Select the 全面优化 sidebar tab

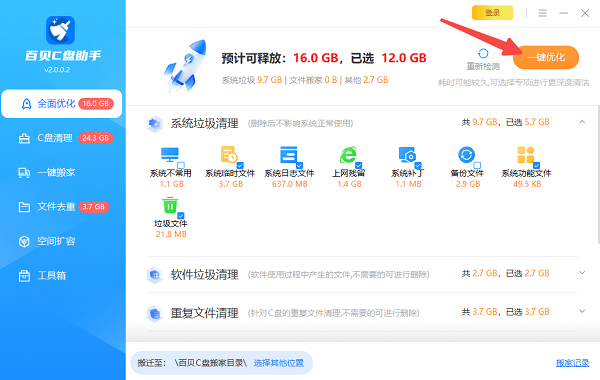pos(62,104)
